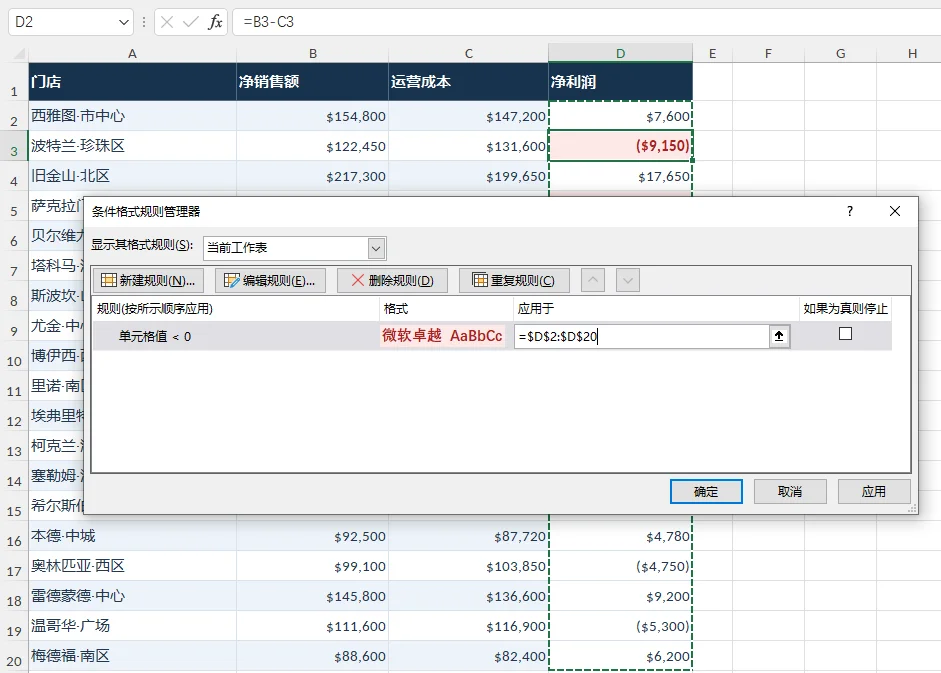Screen dimensions: 941x673
Task: Collapse the range selector arrow icon
Action: tap(779, 336)
